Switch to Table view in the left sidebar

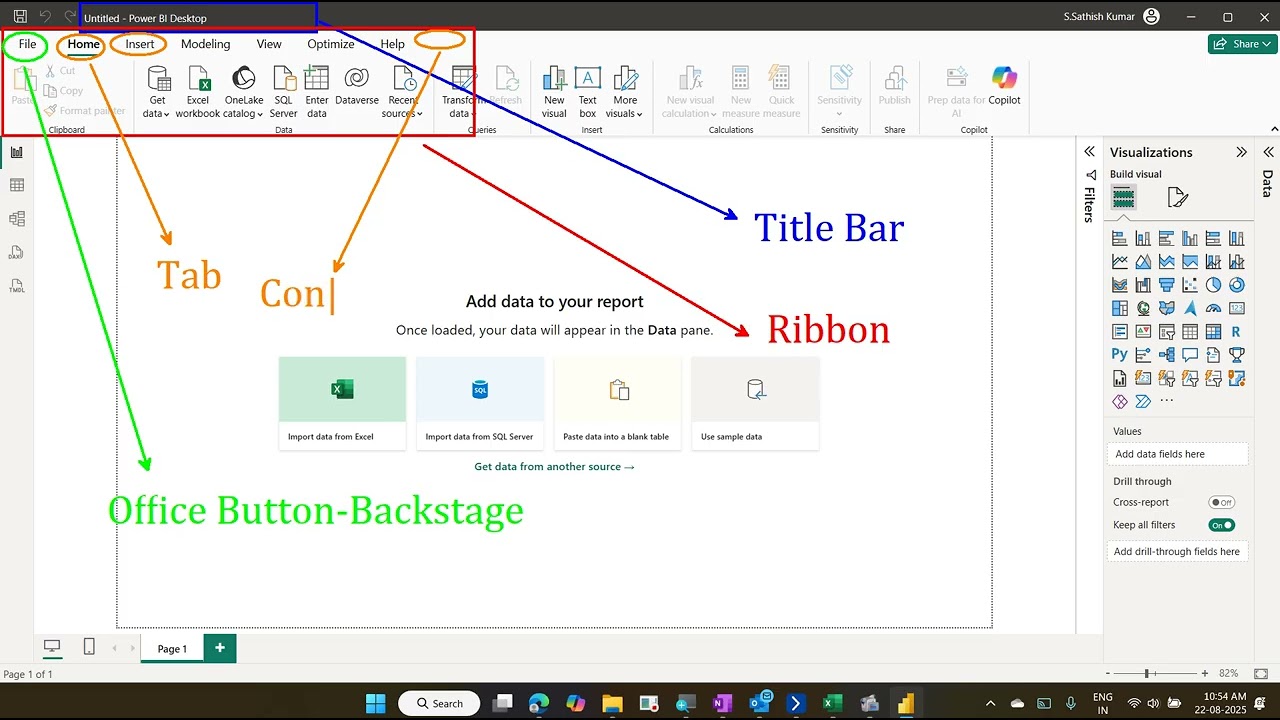coord(17,185)
